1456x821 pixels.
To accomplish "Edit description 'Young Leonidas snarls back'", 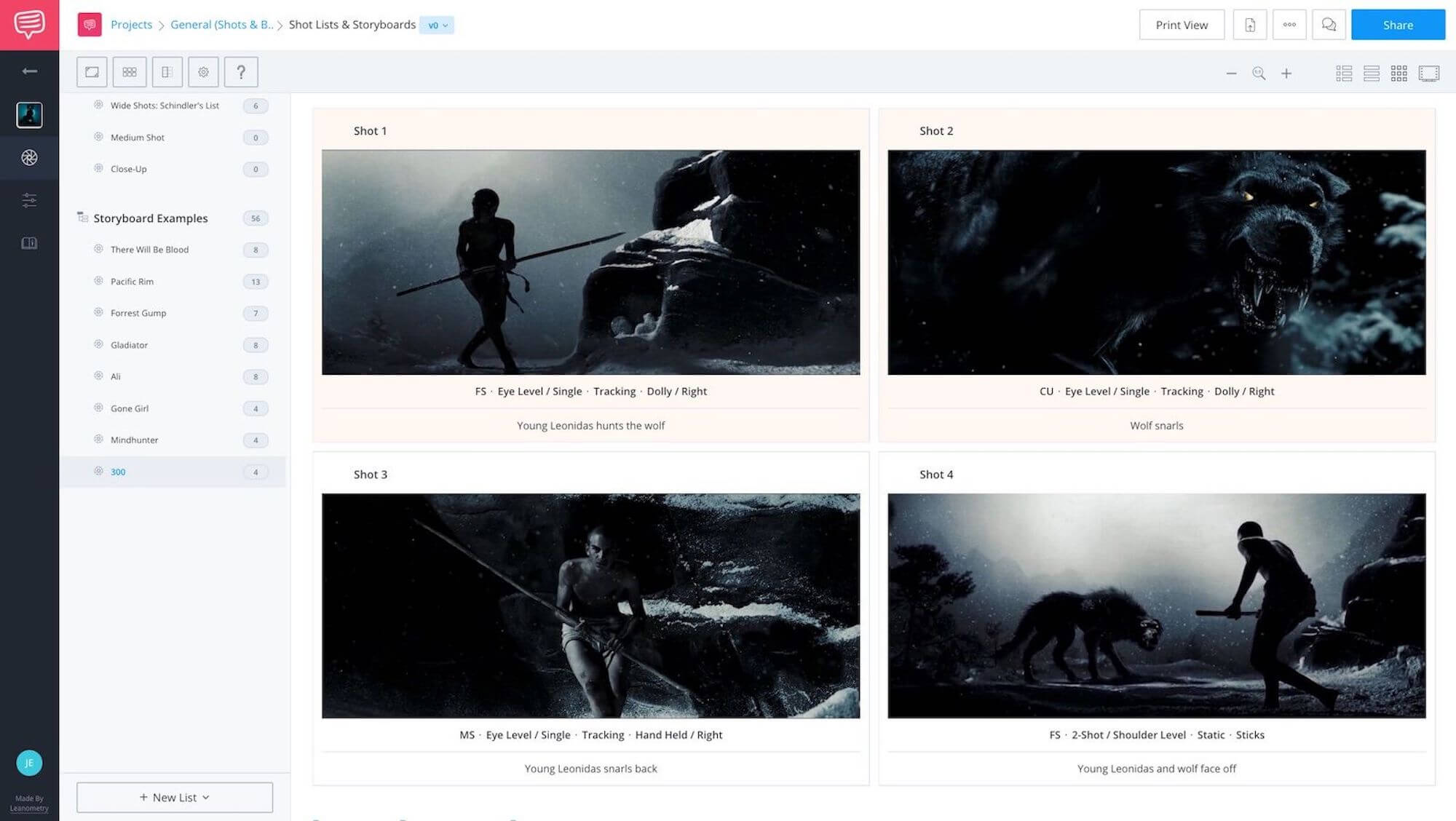I will coord(590,769).
